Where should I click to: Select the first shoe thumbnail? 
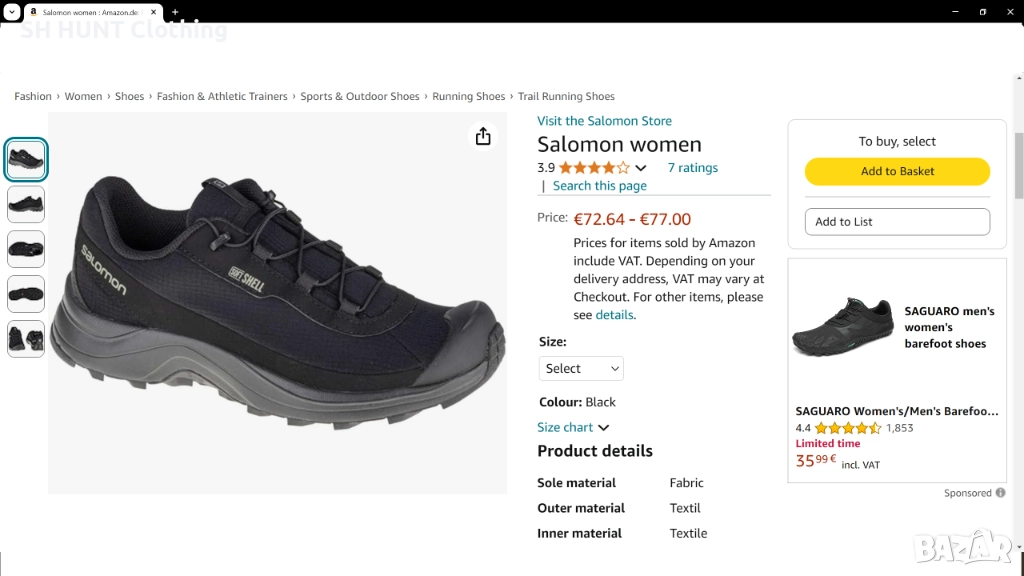point(26,159)
